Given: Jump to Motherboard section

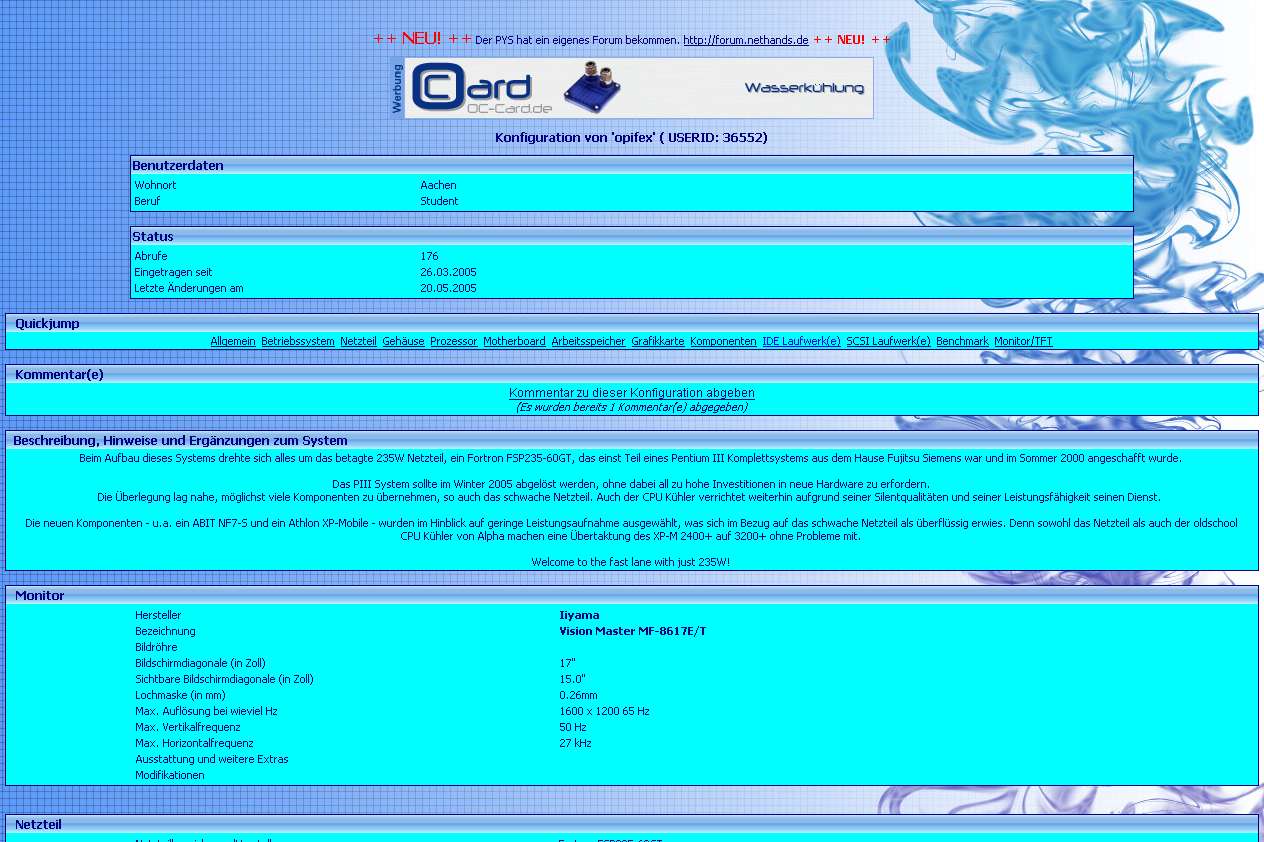Looking at the screenshot, I should pos(514,341).
